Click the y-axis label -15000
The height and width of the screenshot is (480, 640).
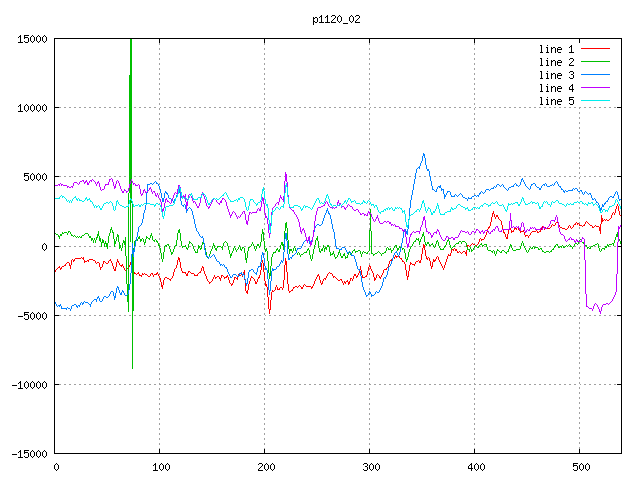coord(29,454)
